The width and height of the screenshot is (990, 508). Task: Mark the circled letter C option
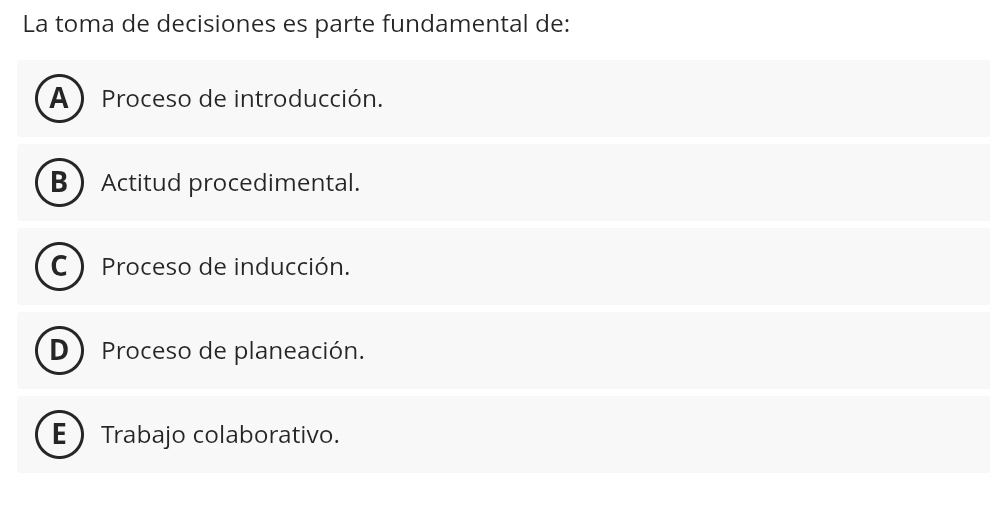click(59, 267)
